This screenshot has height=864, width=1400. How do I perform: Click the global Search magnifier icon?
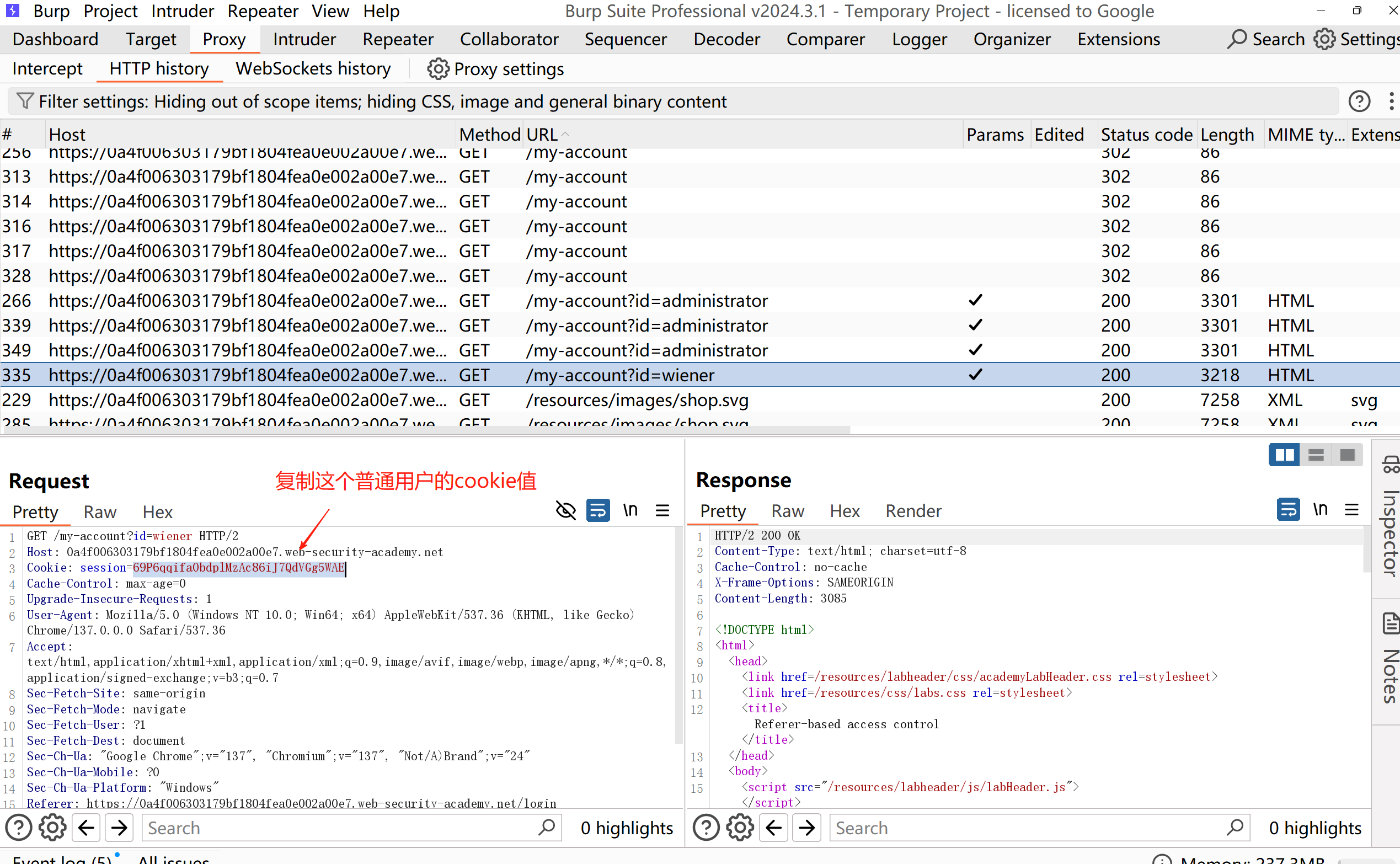click(x=1236, y=39)
